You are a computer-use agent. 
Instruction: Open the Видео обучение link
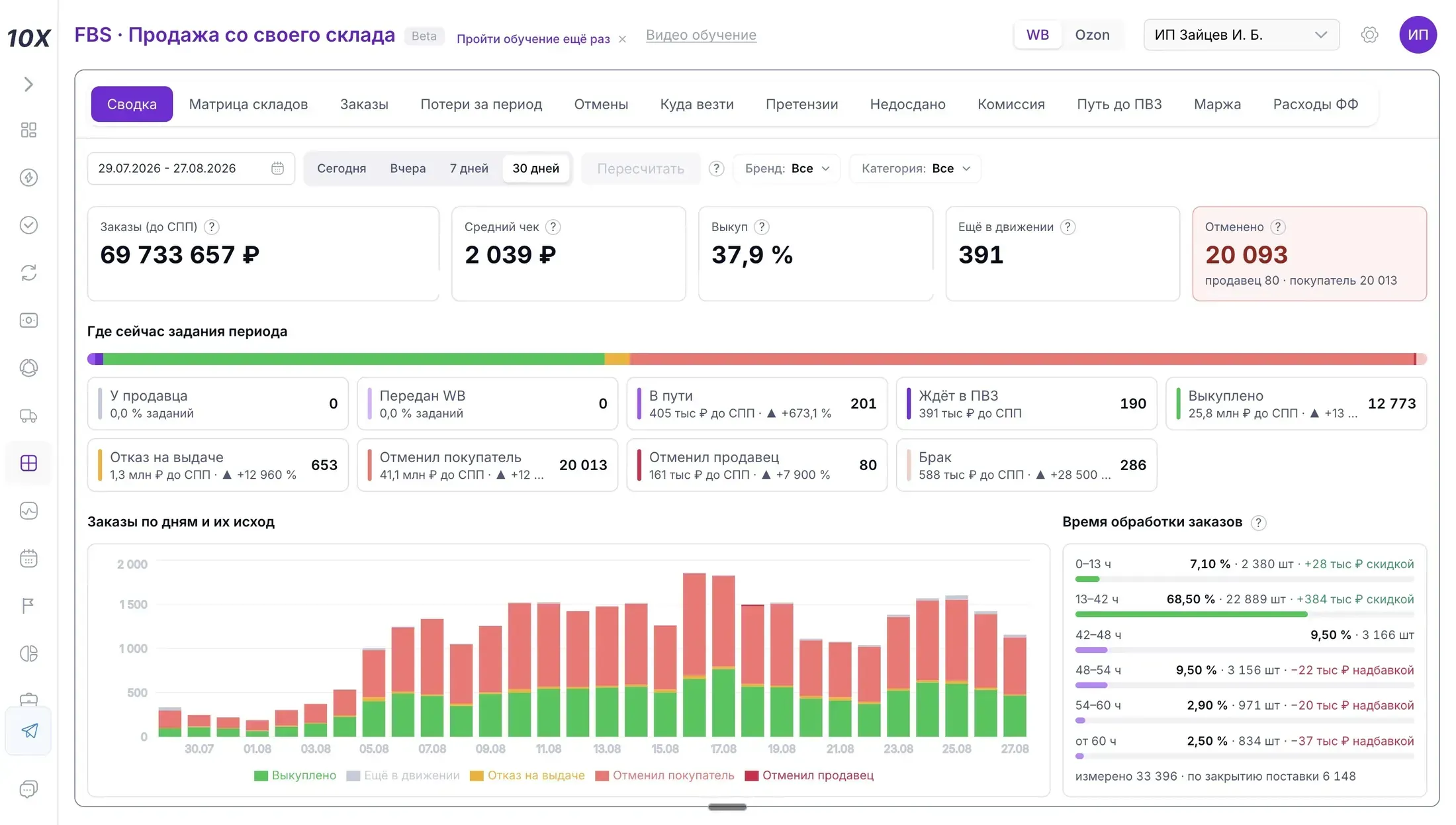(x=701, y=34)
